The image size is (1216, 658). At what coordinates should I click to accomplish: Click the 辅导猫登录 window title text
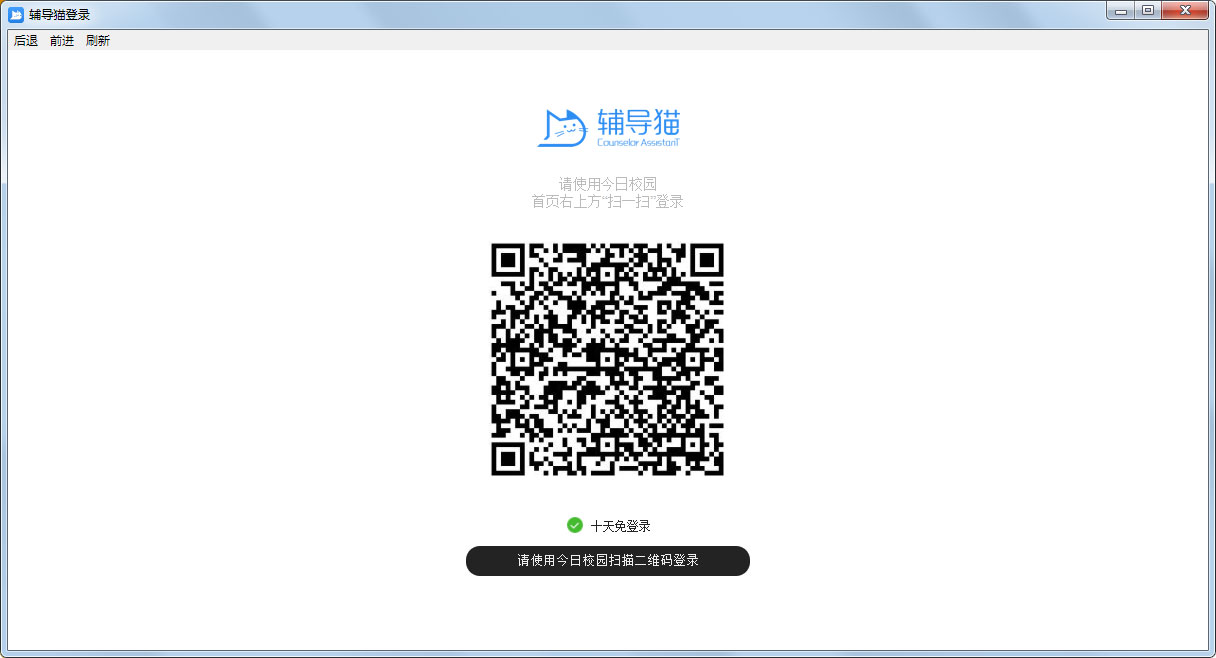[60, 14]
